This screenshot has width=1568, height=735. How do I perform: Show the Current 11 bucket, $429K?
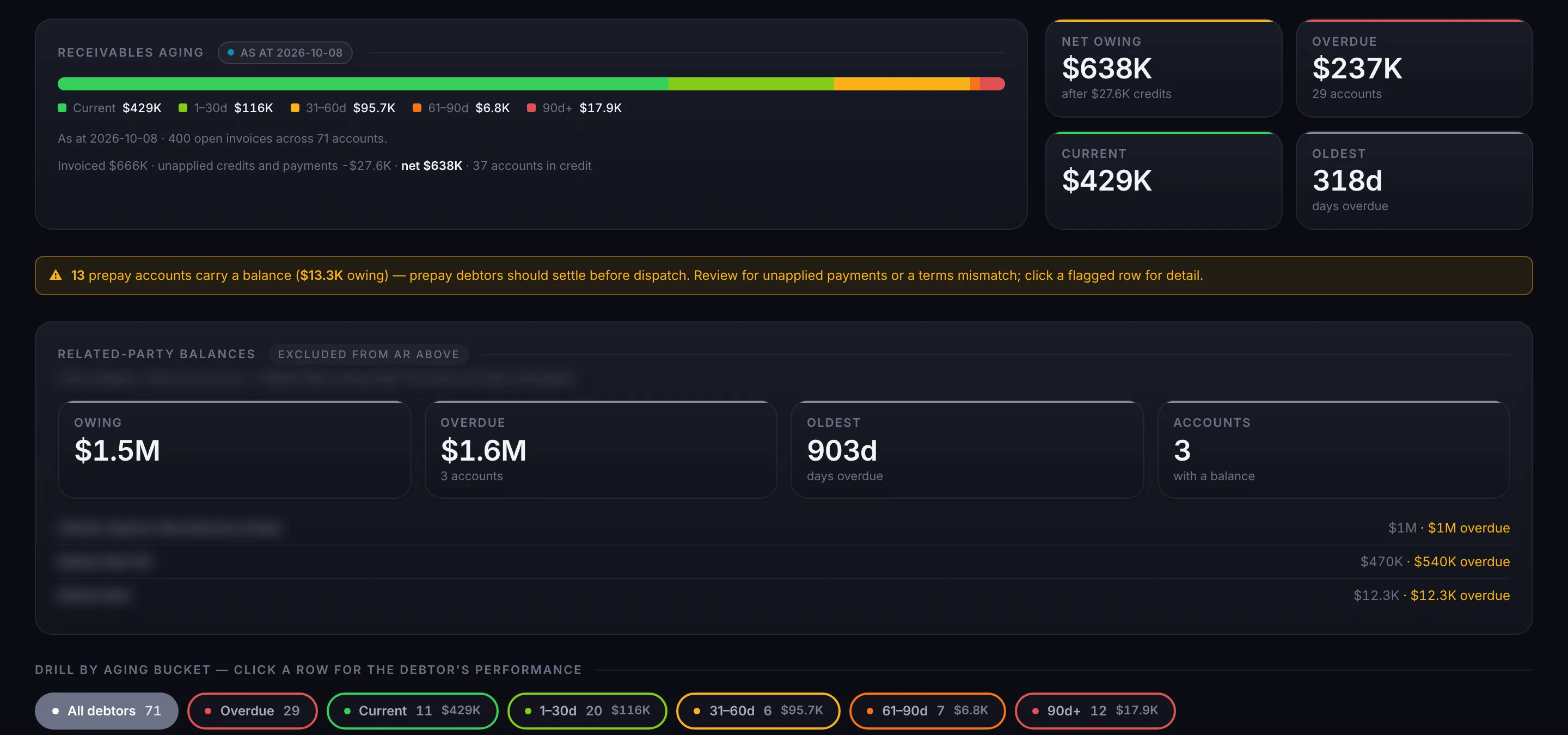click(x=412, y=710)
